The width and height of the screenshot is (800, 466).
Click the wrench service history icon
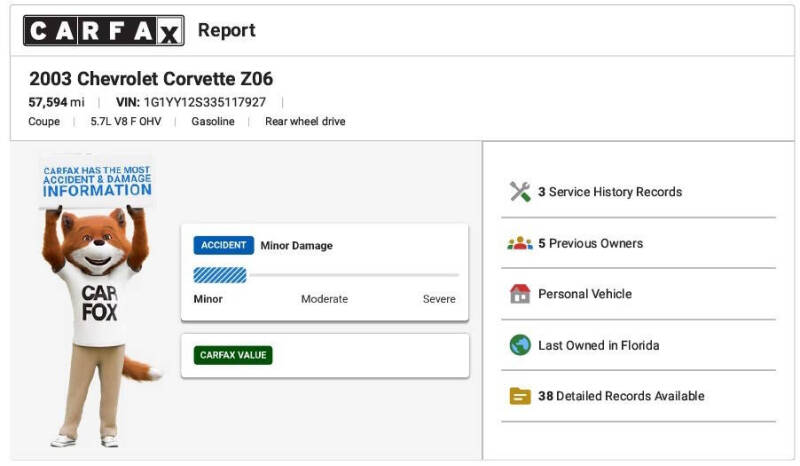click(x=520, y=192)
